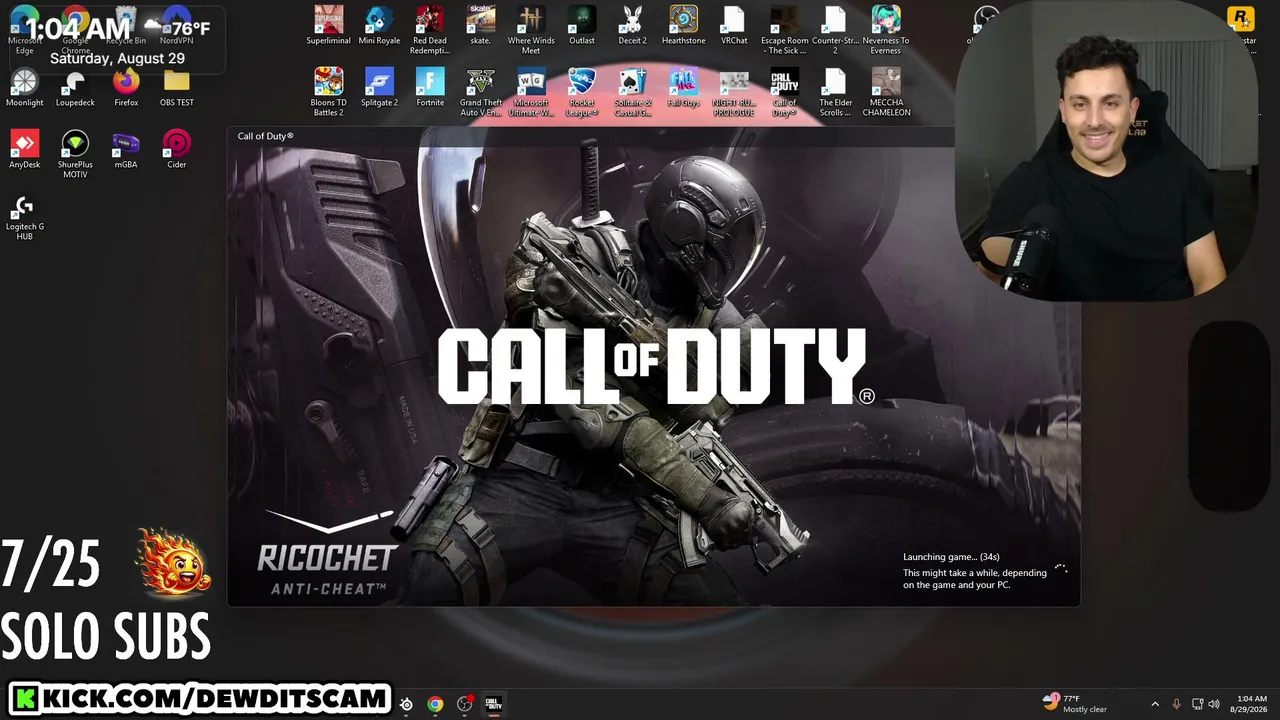This screenshot has height=720, width=1280.
Task: Open the Outlast desktop shortcut
Action: (x=582, y=26)
